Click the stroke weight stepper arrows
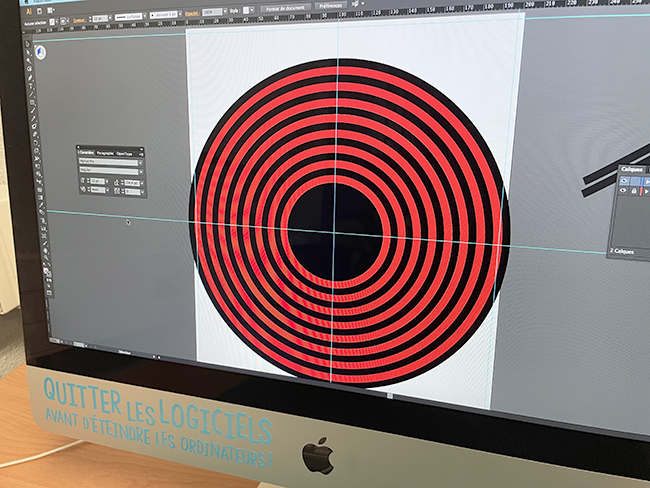650x488 pixels. pos(90,19)
